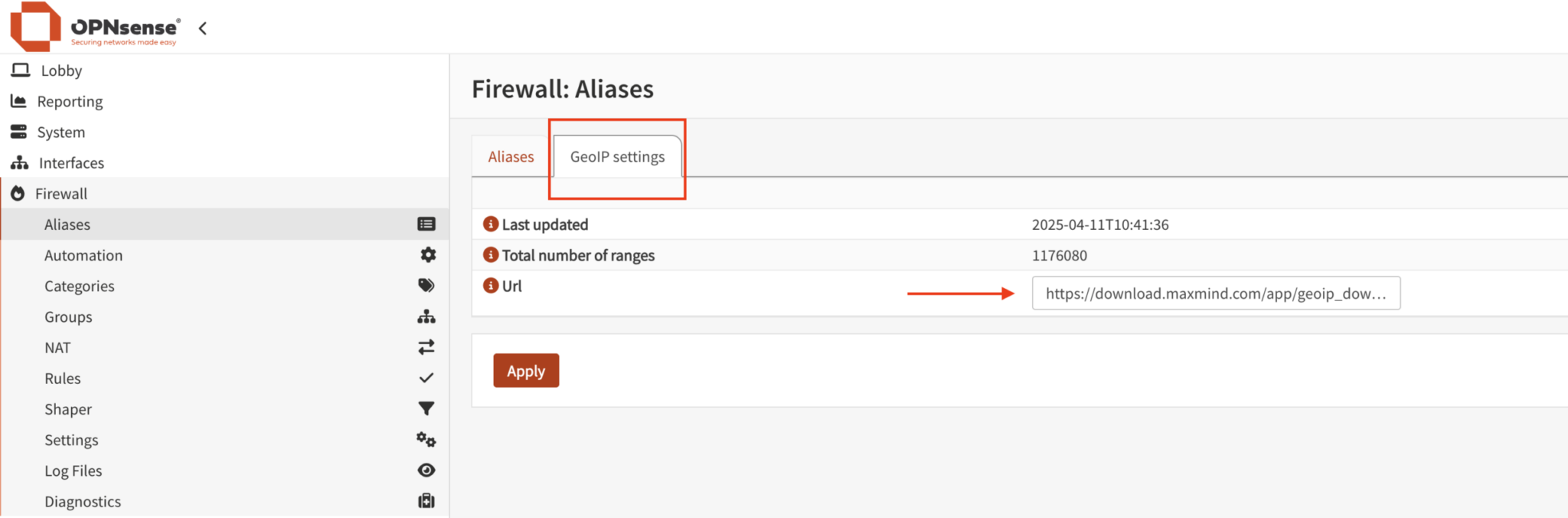Click the info icon next to Last updated
The image size is (1568, 518).
490,224
